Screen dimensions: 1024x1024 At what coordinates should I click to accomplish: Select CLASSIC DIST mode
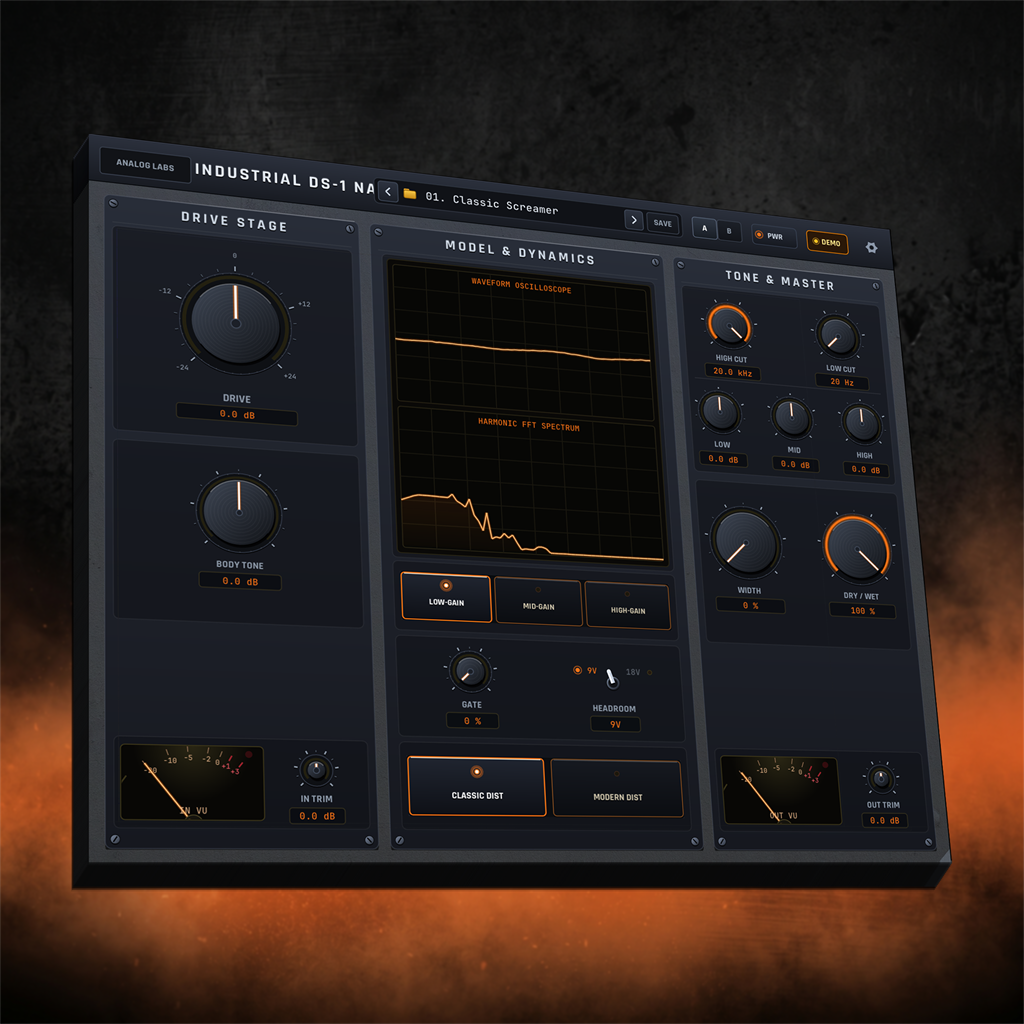click(477, 786)
